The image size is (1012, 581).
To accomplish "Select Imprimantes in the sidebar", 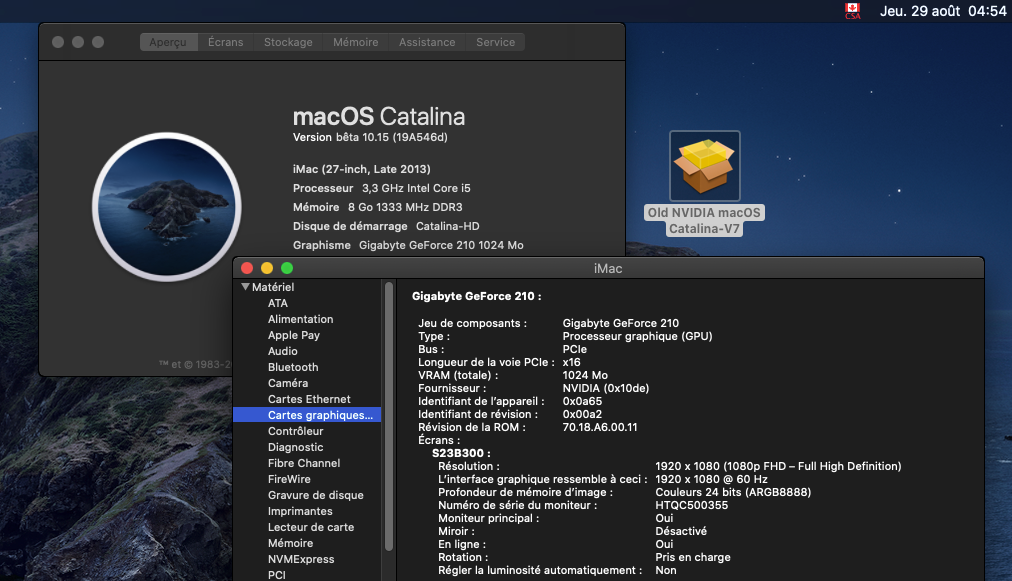I will (x=300, y=511).
